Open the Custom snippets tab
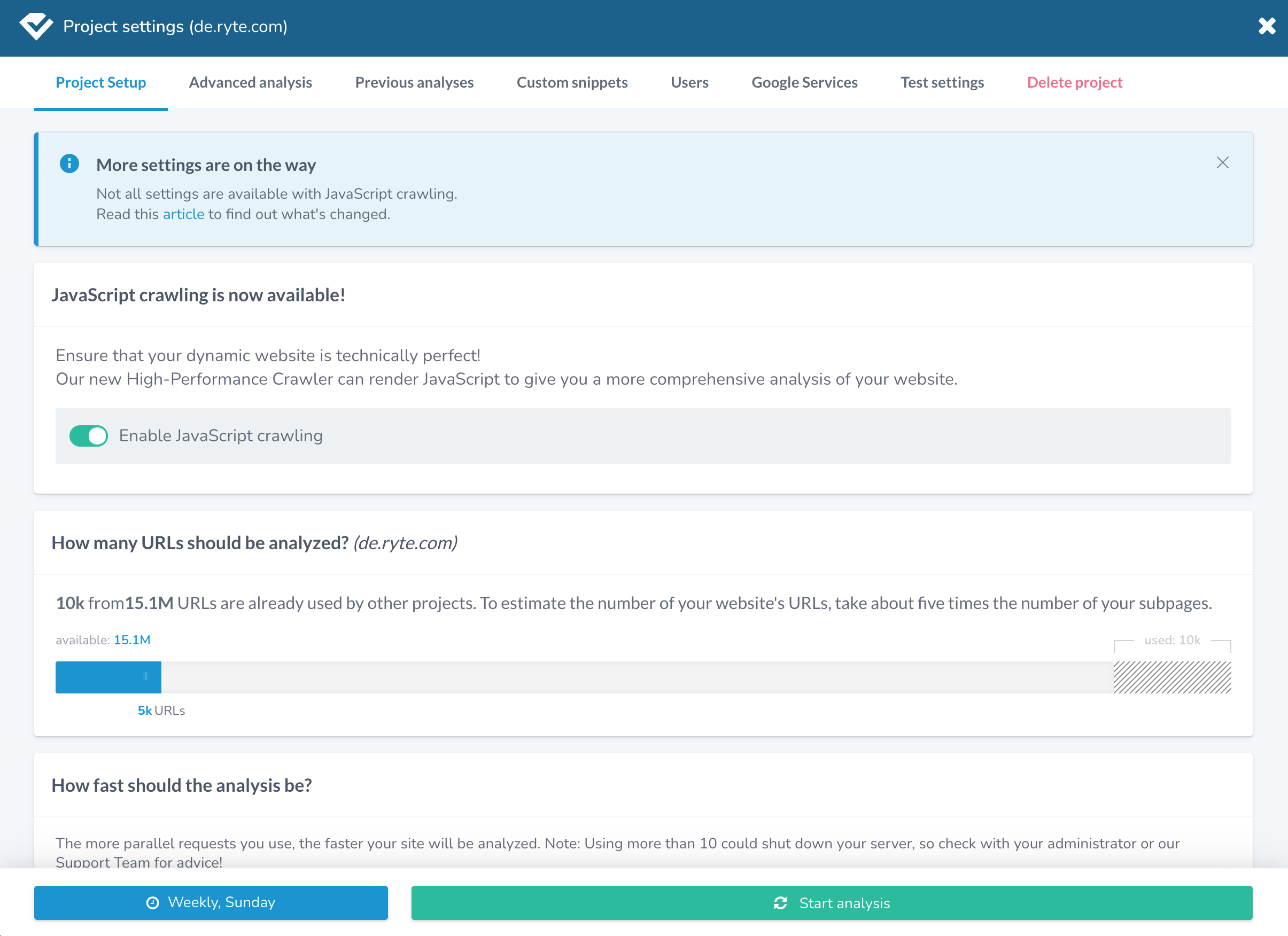Screen dimensions: 1288x936 click(x=572, y=82)
